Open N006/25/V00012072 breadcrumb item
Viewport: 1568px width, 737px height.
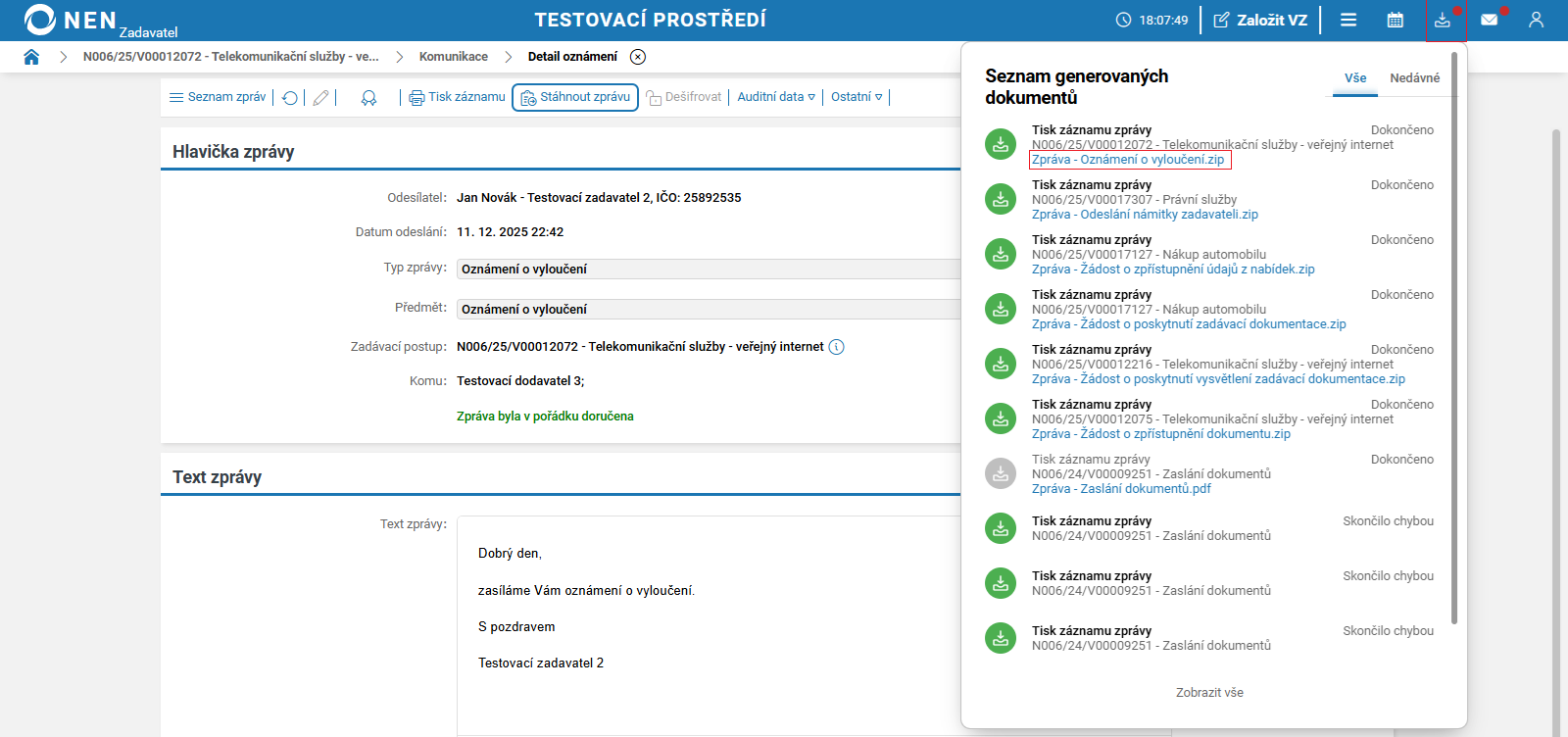click(231, 57)
